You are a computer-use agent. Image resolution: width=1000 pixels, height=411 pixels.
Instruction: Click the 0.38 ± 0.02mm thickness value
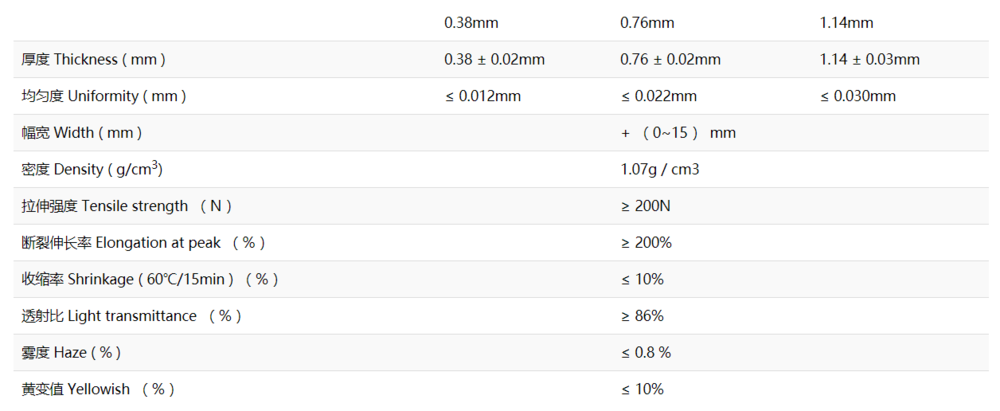tap(494, 59)
